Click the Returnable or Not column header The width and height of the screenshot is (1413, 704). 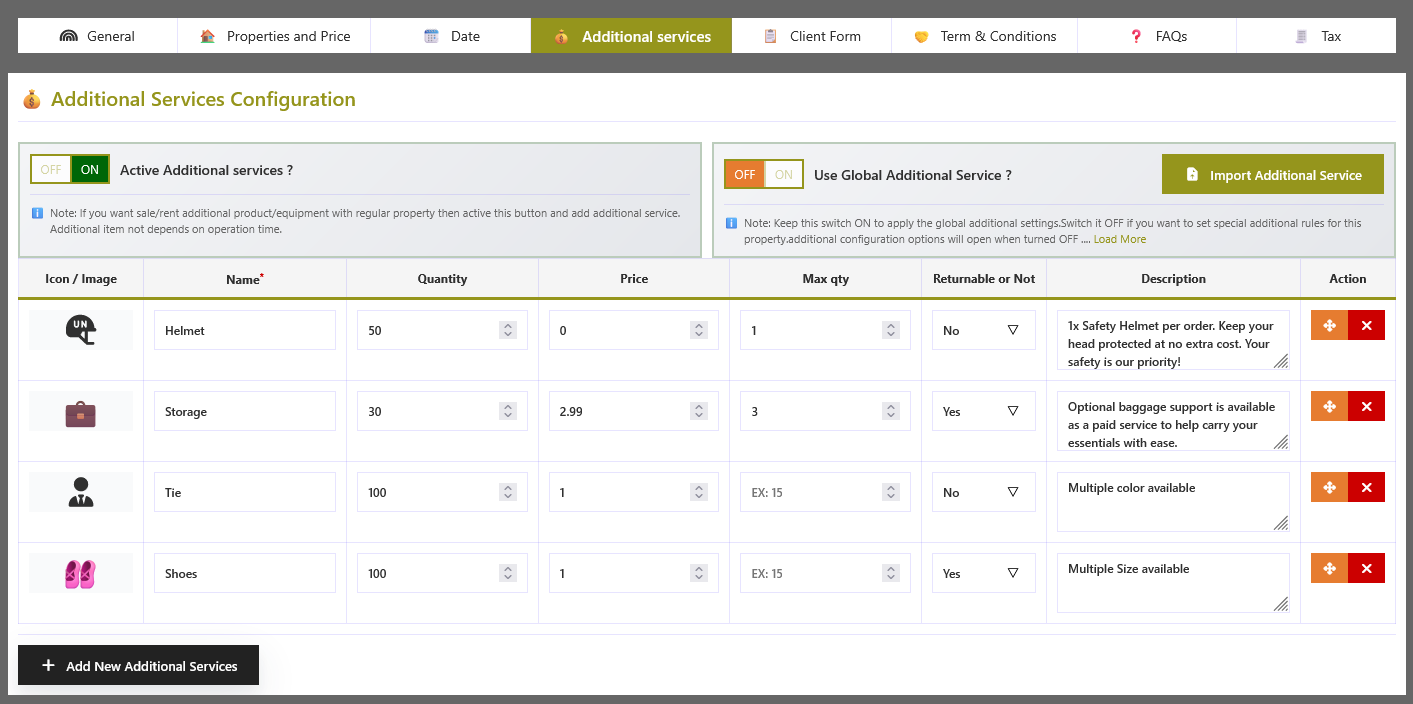point(984,279)
